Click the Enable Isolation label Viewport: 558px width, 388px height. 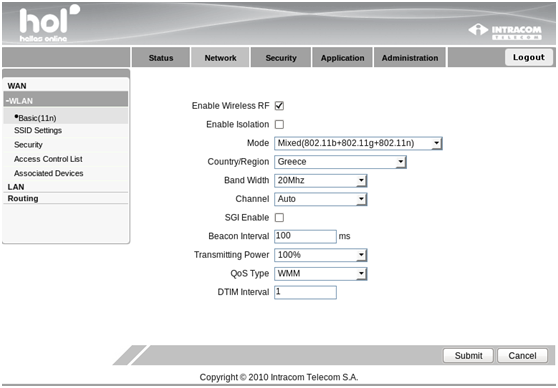point(237,124)
